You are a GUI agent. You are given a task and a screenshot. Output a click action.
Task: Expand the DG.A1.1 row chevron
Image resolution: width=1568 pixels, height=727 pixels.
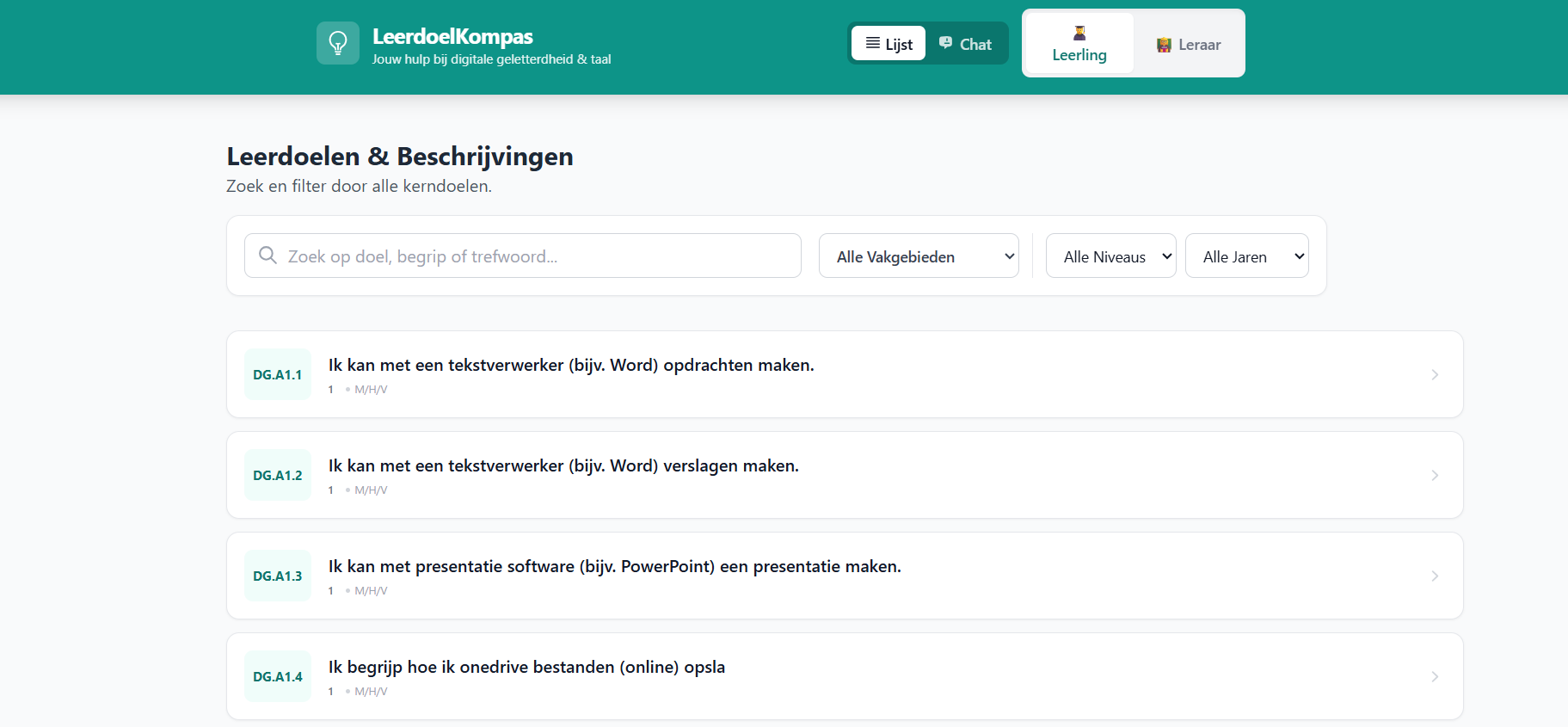click(1434, 374)
